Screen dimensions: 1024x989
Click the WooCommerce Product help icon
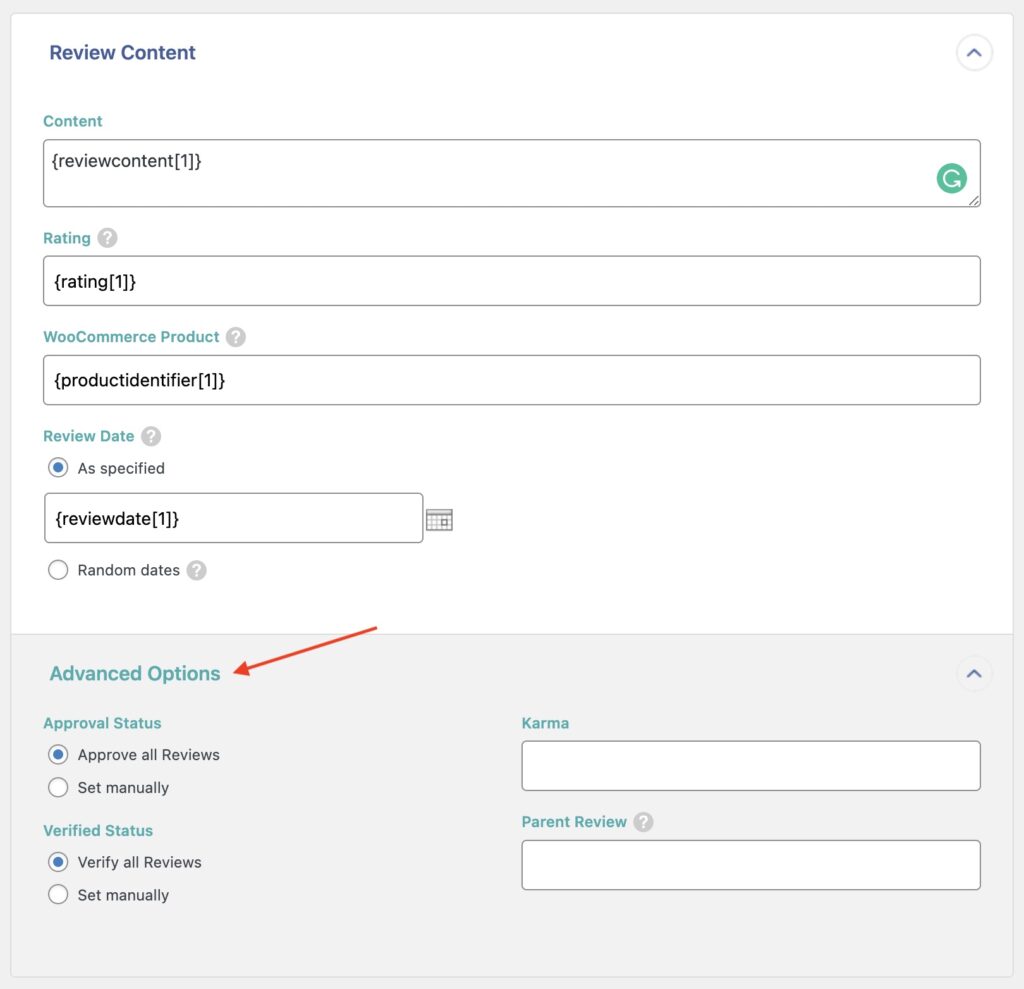pos(235,337)
